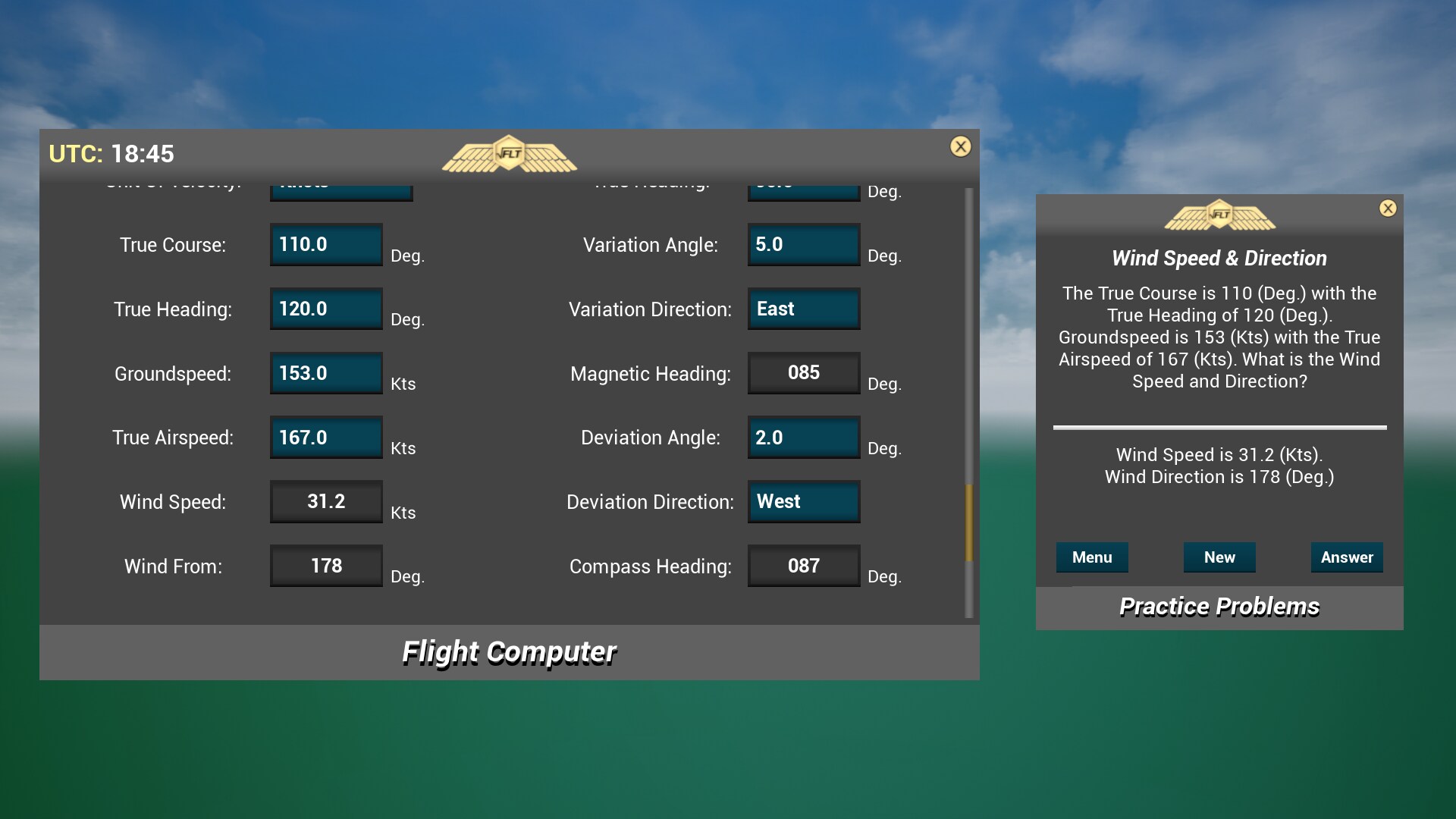
Task: Click the Wind Speed result showing 31.2
Action: point(325,501)
